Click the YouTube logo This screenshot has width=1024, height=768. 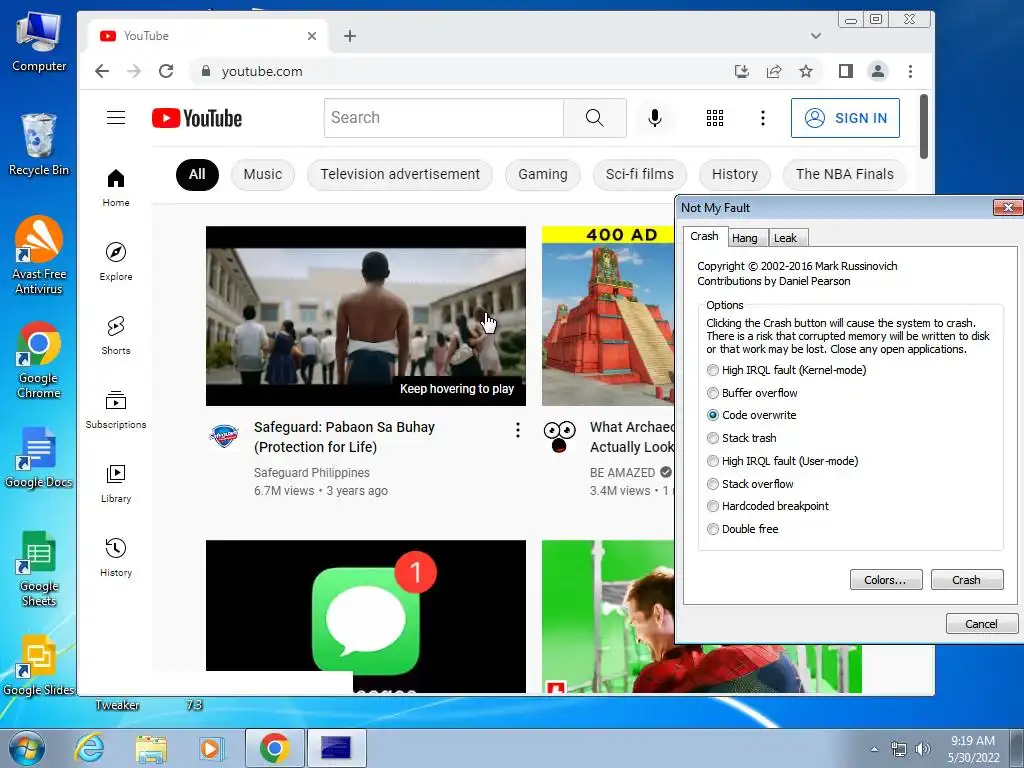(x=197, y=118)
